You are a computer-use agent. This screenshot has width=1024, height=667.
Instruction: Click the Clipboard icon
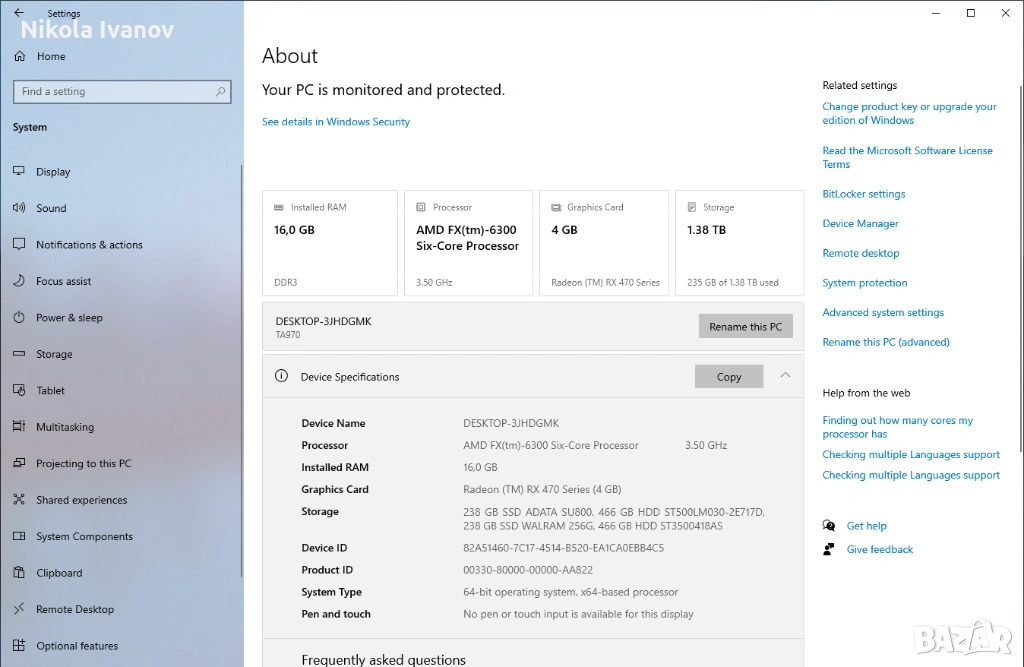[x=19, y=573]
